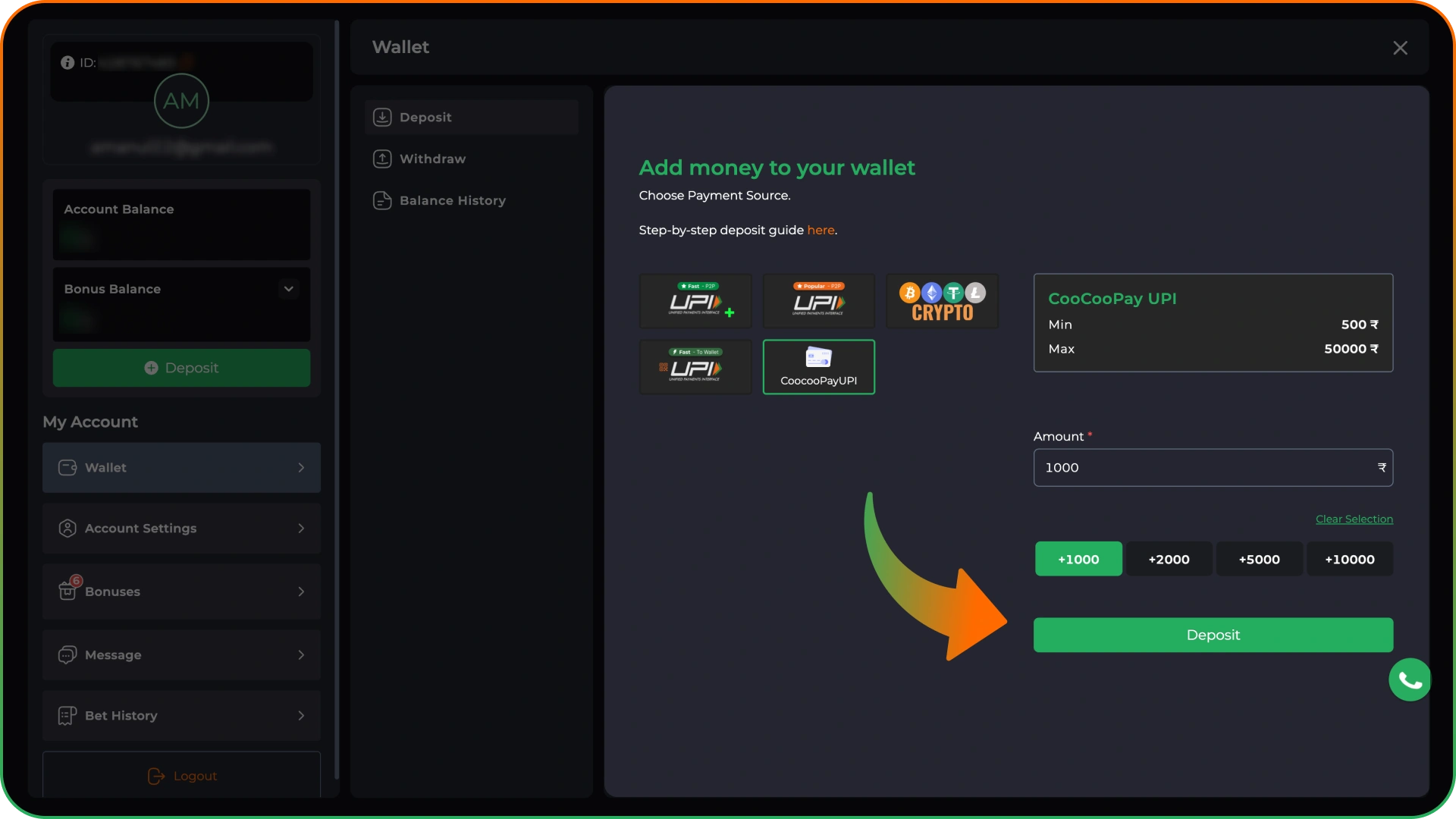Open Wallet in My Account menu
The height and width of the screenshot is (819, 1456).
(x=181, y=467)
